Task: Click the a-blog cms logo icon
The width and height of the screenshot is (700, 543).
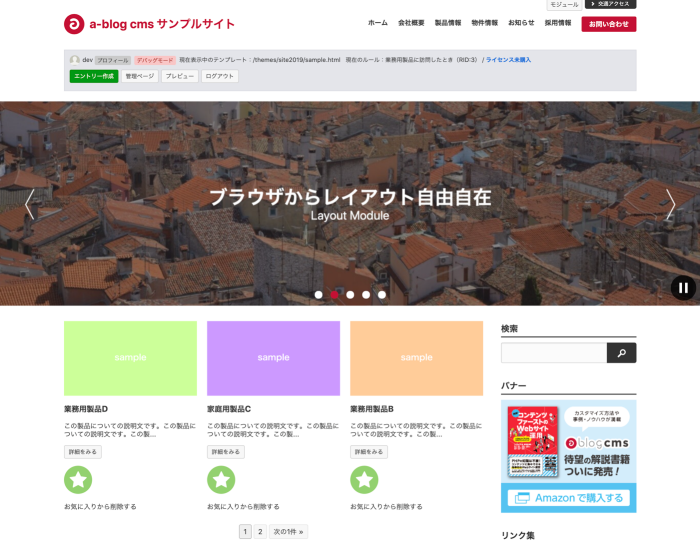Action: click(x=74, y=24)
